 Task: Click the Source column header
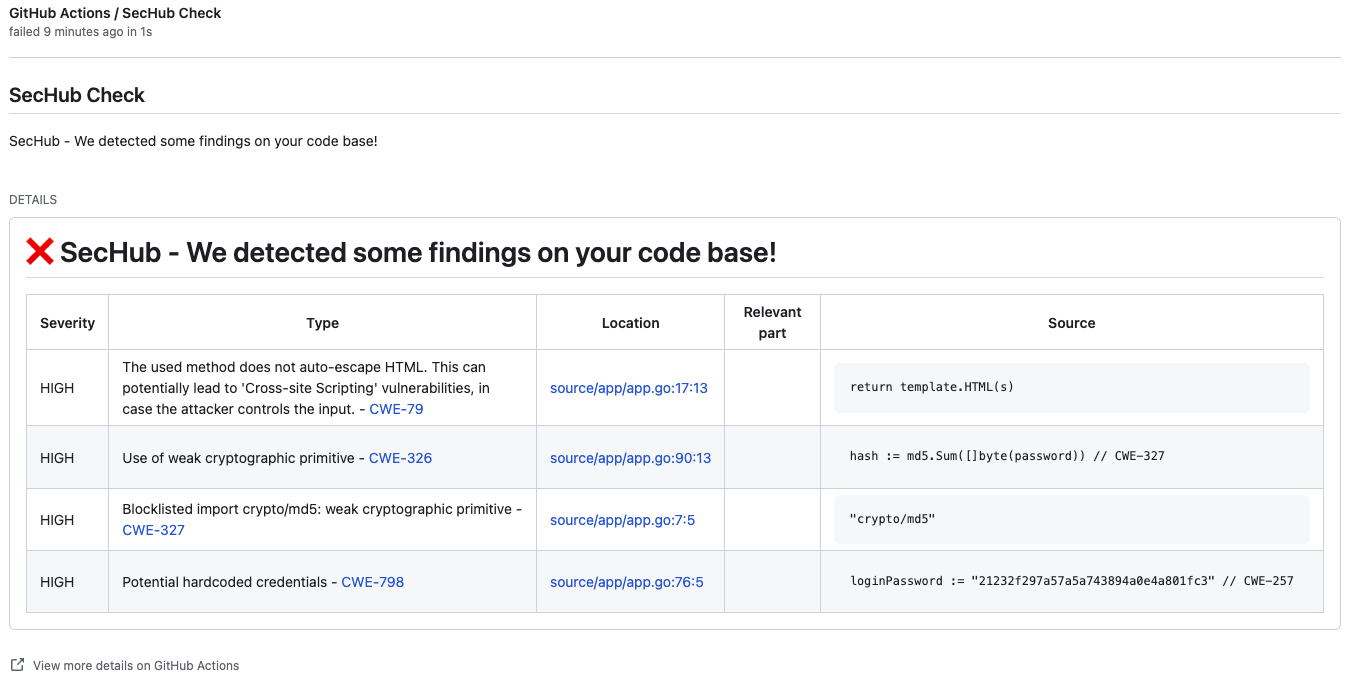[1071, 323]
